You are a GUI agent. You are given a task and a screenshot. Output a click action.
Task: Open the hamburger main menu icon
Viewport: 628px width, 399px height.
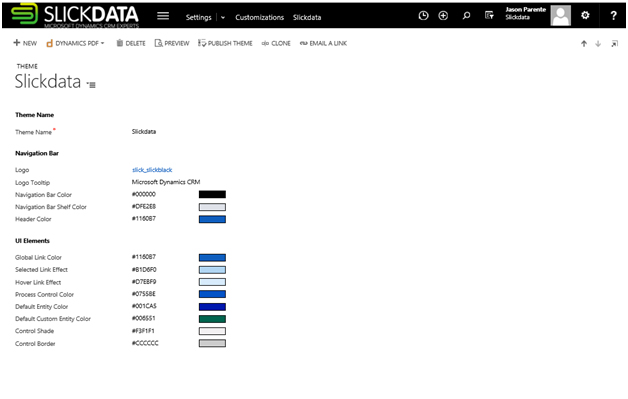[x=163, y=16]
